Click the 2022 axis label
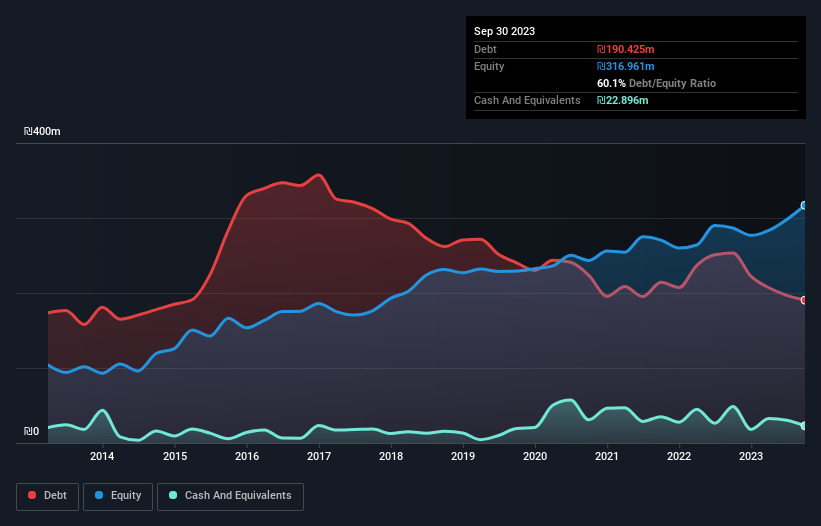 (679, 456)
